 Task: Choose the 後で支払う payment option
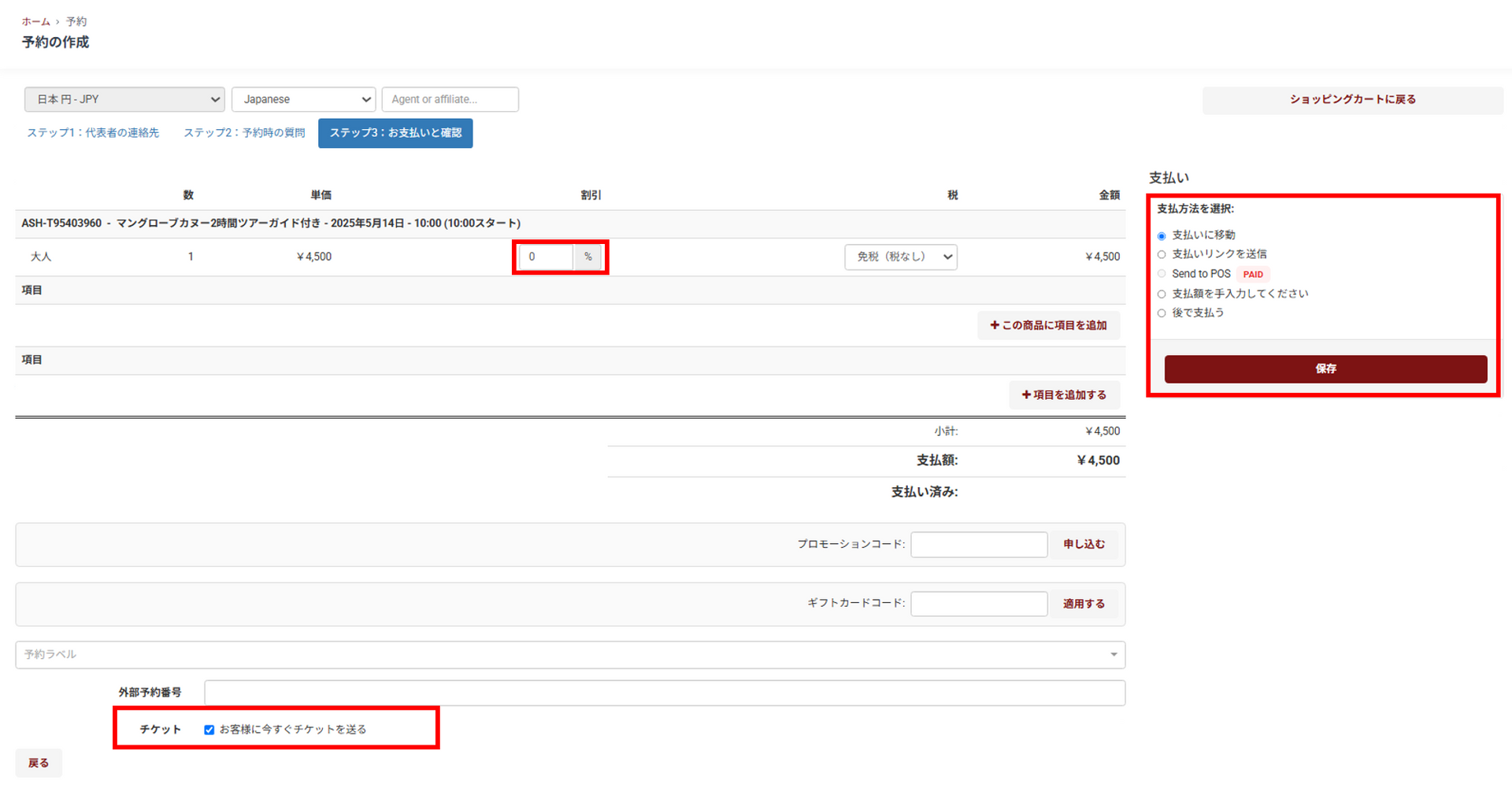click(1162, 313)
